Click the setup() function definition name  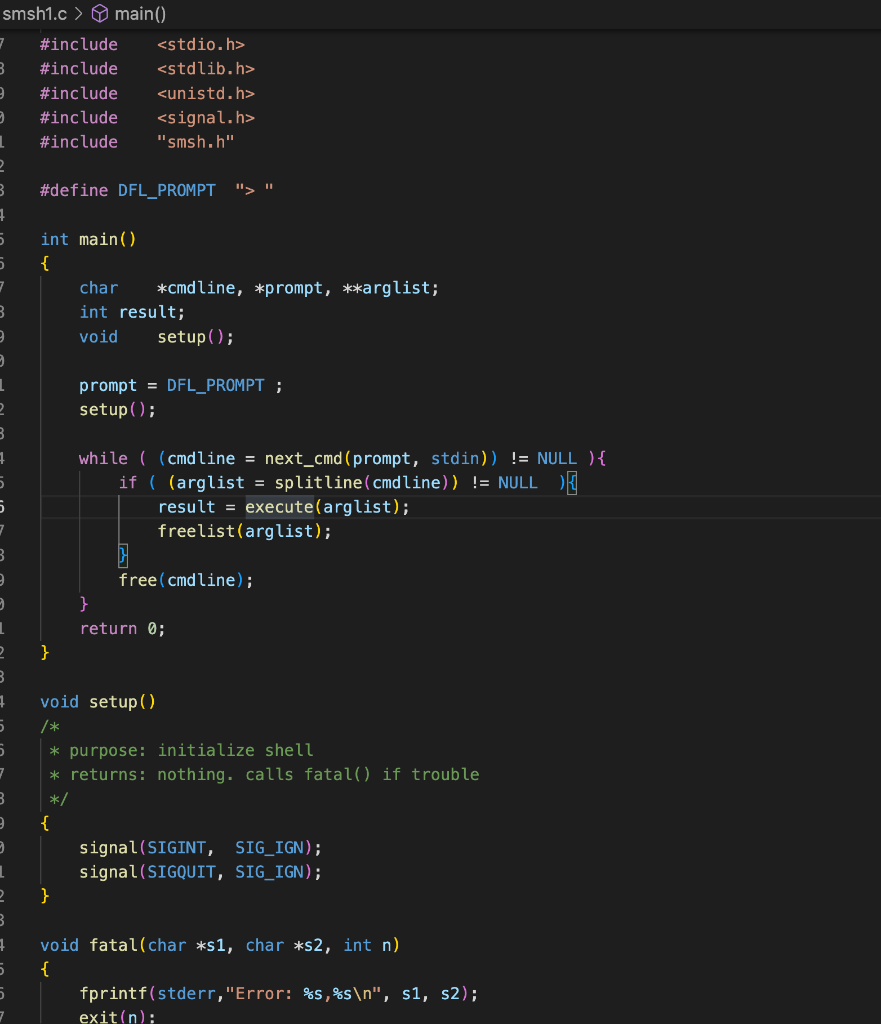coord(114,701)
